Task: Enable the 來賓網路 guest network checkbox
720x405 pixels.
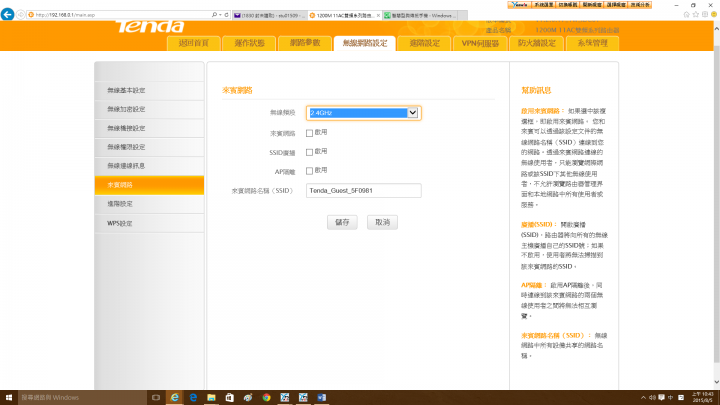Action: click(x=309, y=133)
